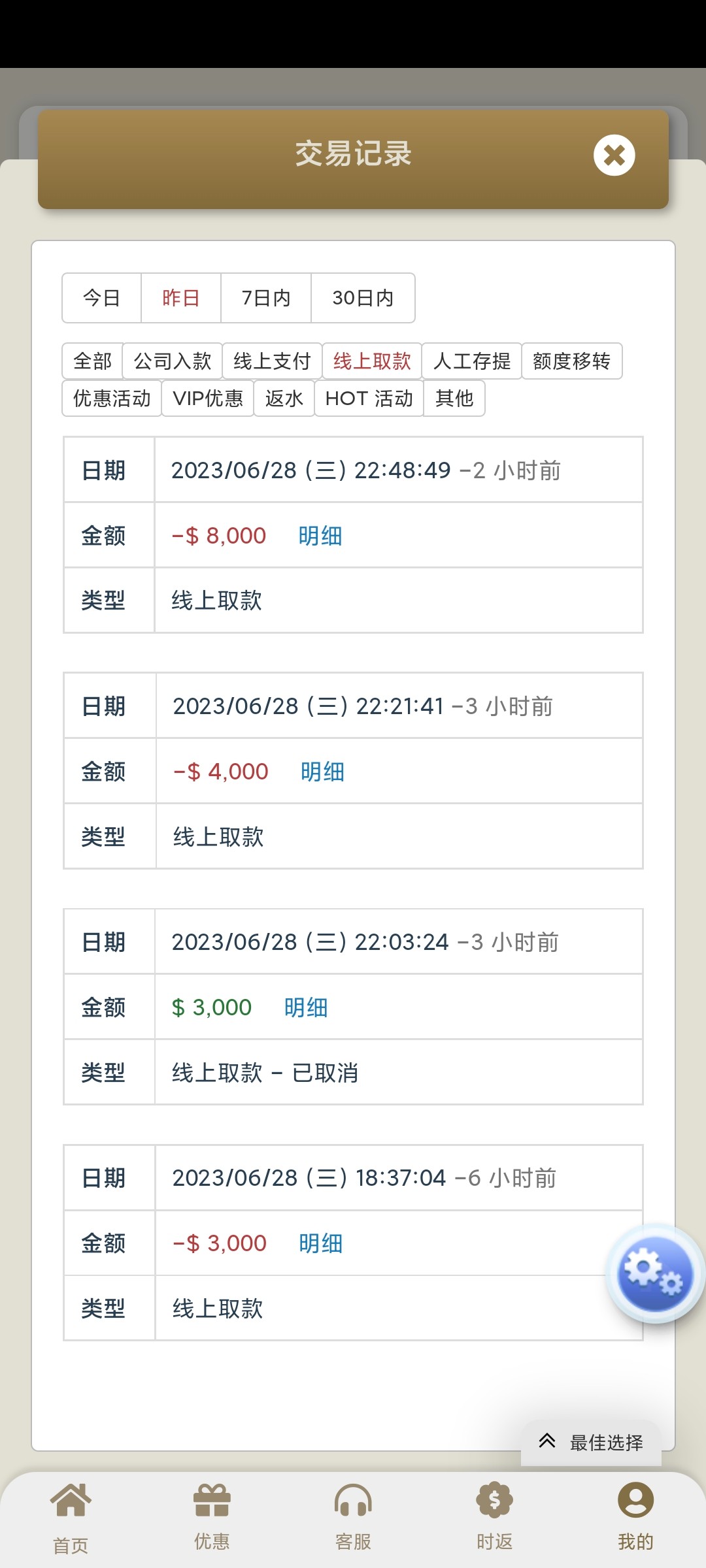This screenshot has height=1568, width=706.
Task: Filter by 公司入款 type
Action: click(173, 361)
